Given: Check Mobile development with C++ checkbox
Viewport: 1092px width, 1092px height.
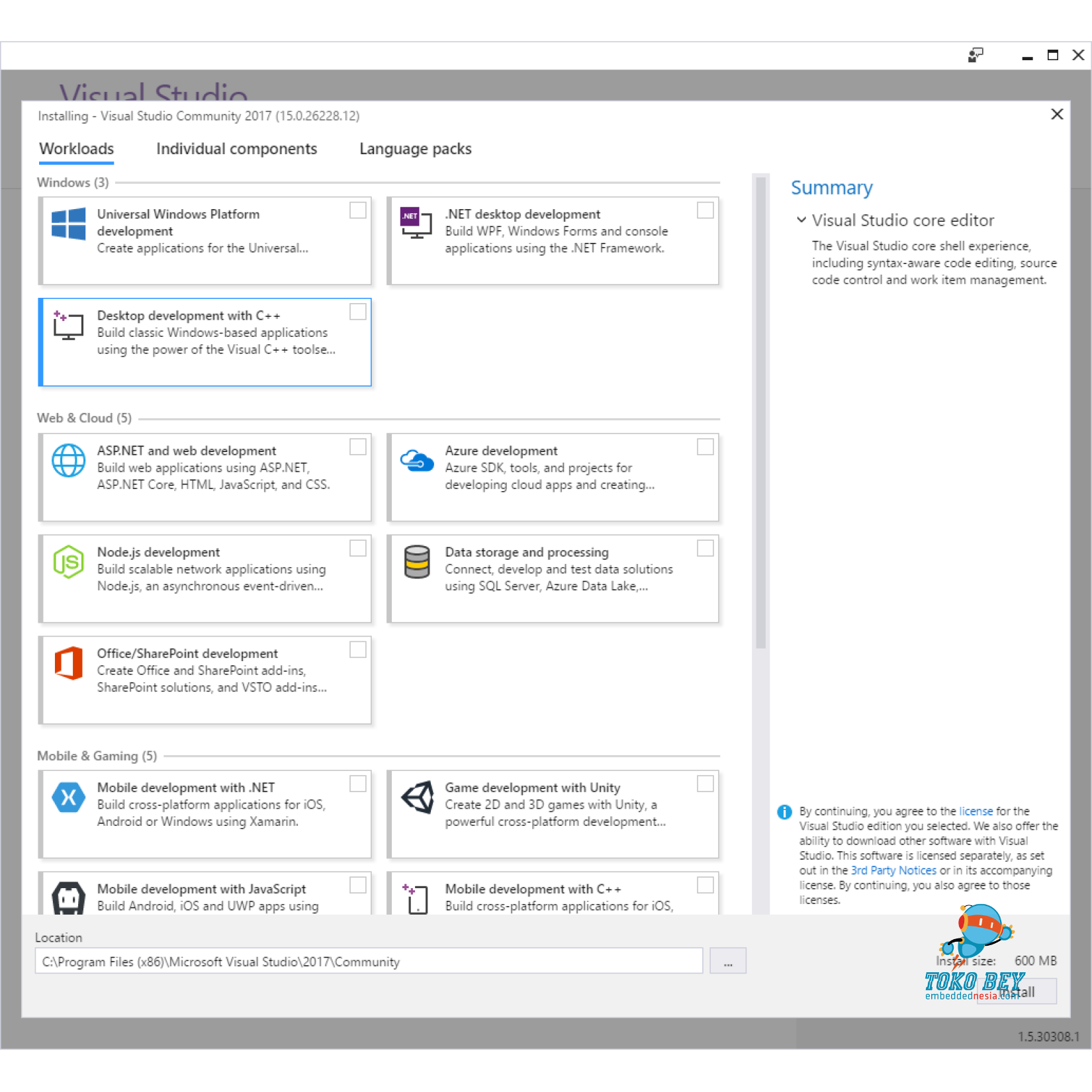Looking at the screenshot, I should 705,886.
